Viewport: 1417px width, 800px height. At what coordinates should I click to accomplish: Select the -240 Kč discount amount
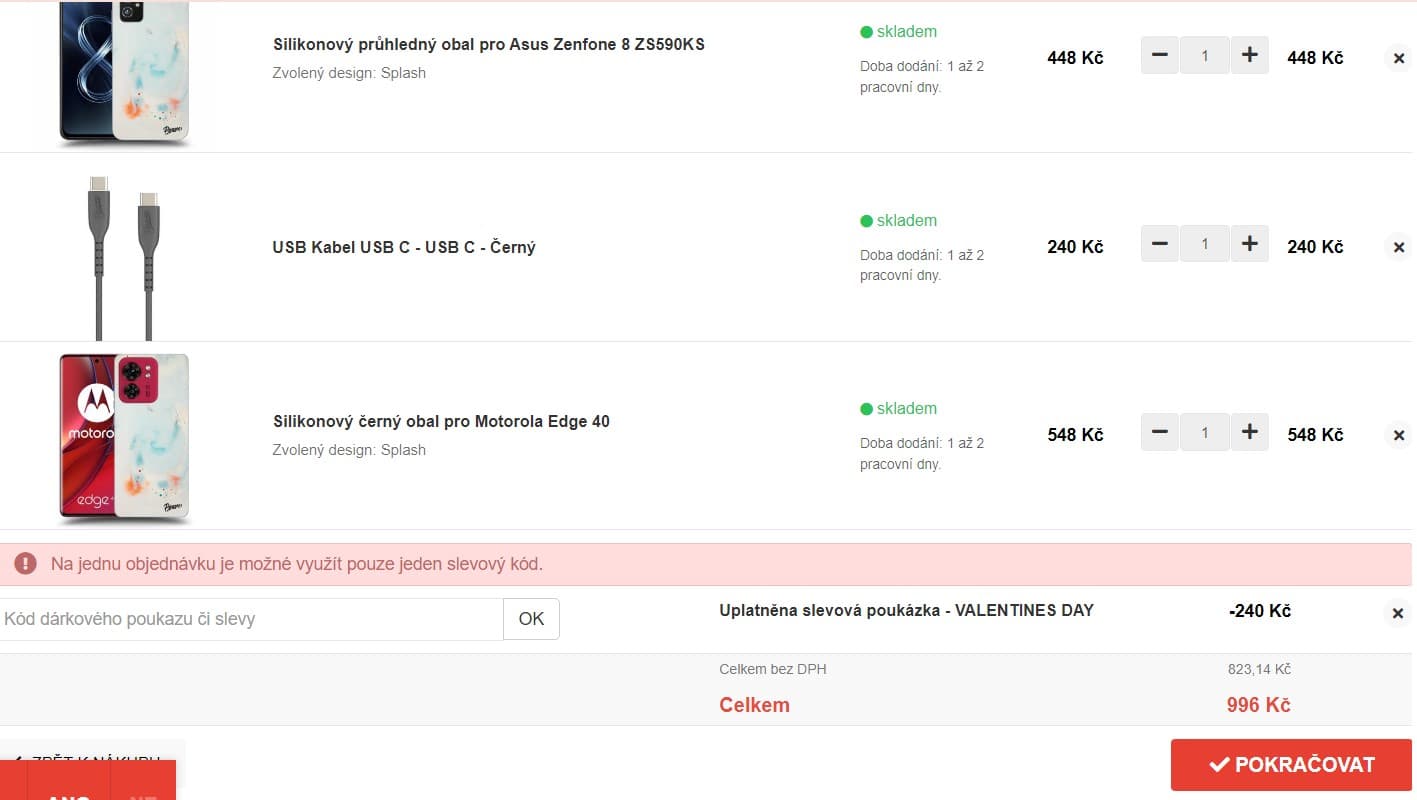(1260, 611)
